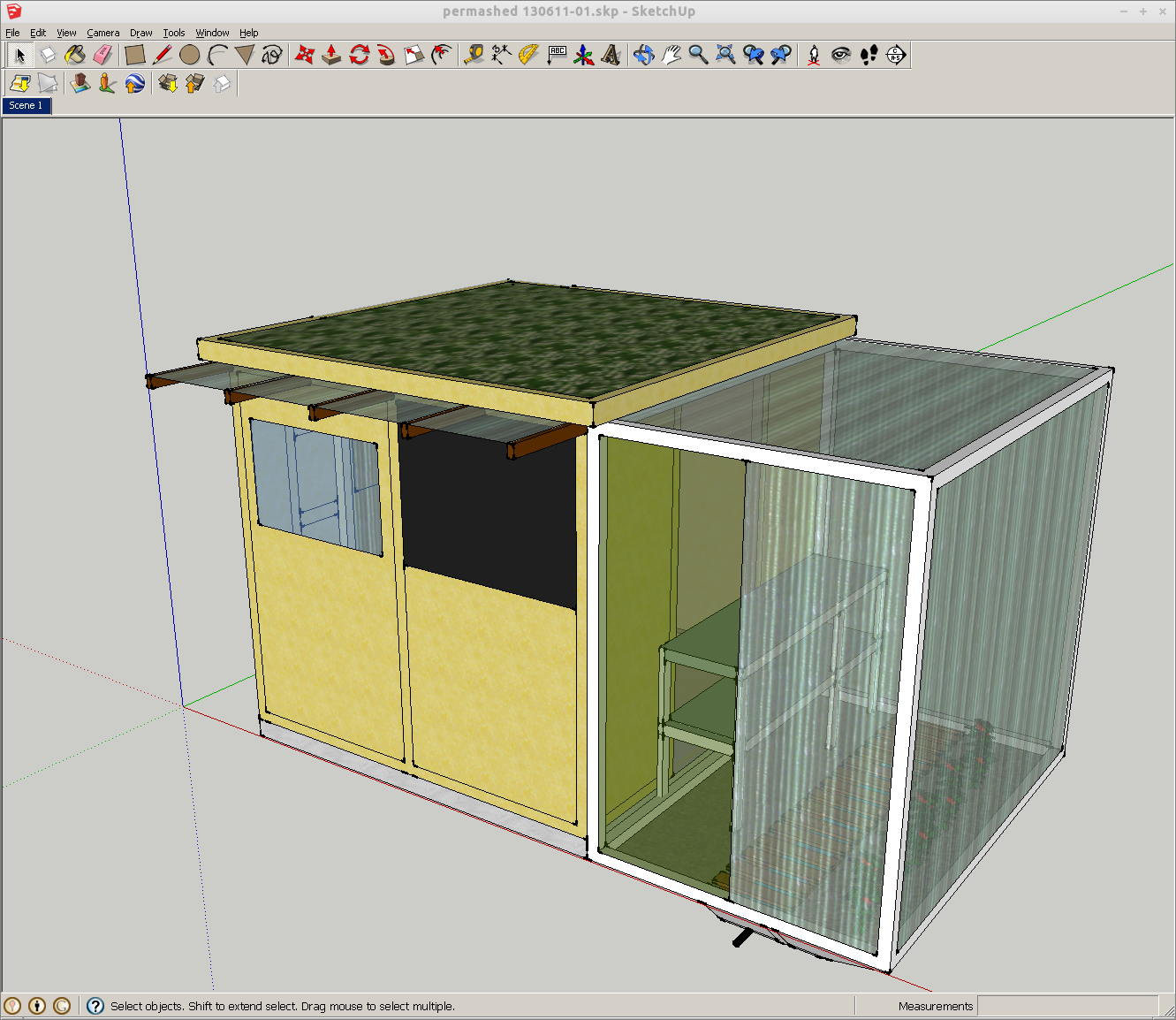
Task: Switch to the Scene 1 tab
Action: (x=27, y=105)
